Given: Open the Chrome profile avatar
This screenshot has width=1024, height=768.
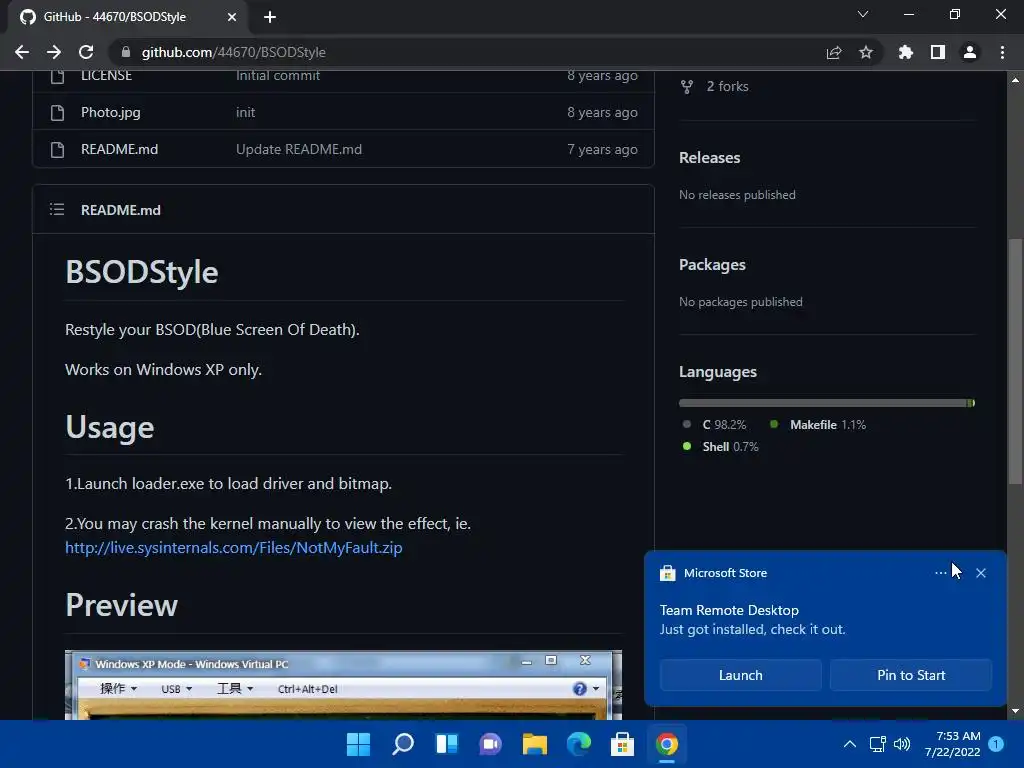Looking at the screenshot, I should [970, 52].
